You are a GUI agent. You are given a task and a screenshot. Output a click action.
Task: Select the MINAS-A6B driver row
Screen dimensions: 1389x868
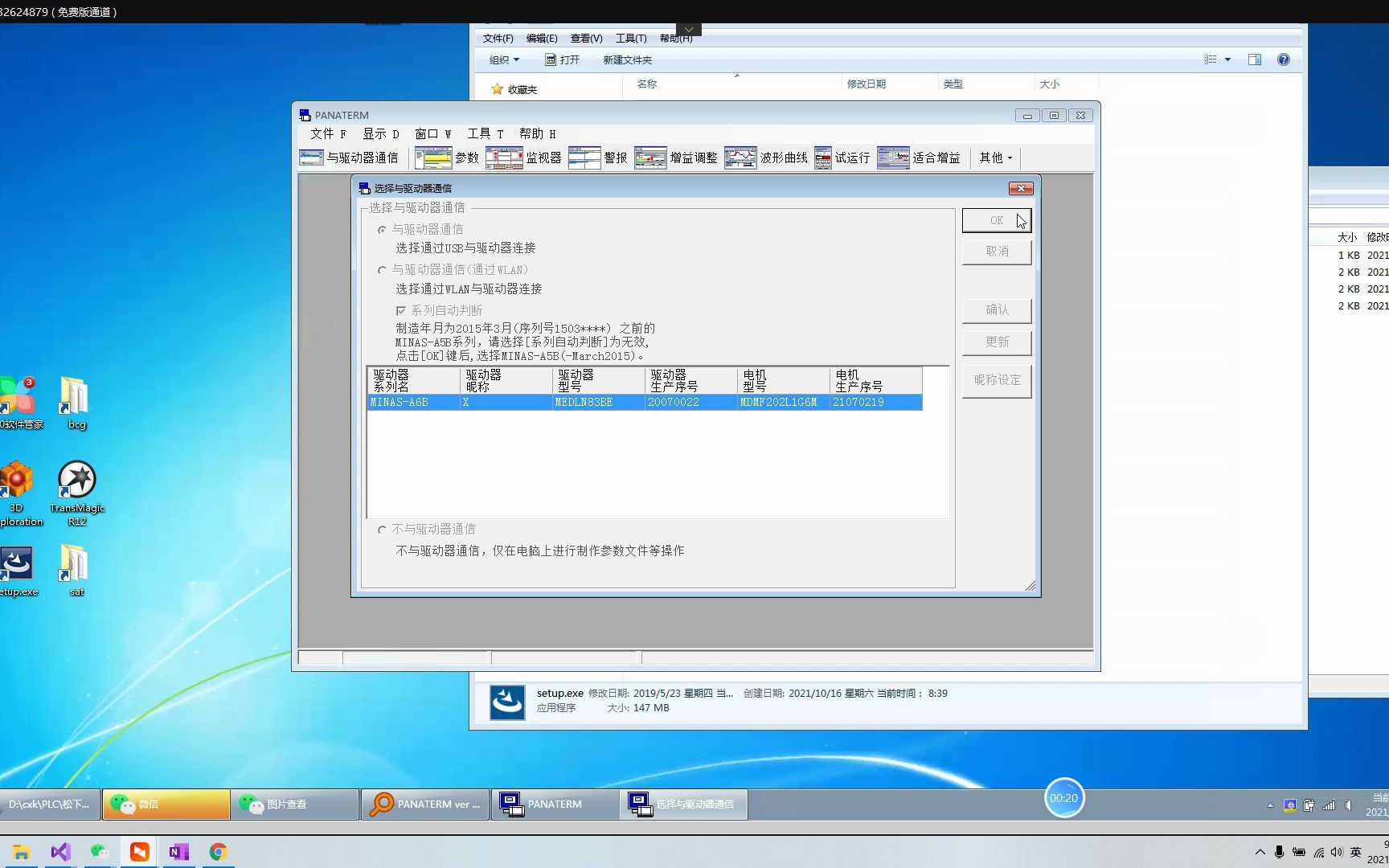click(645, 402)
